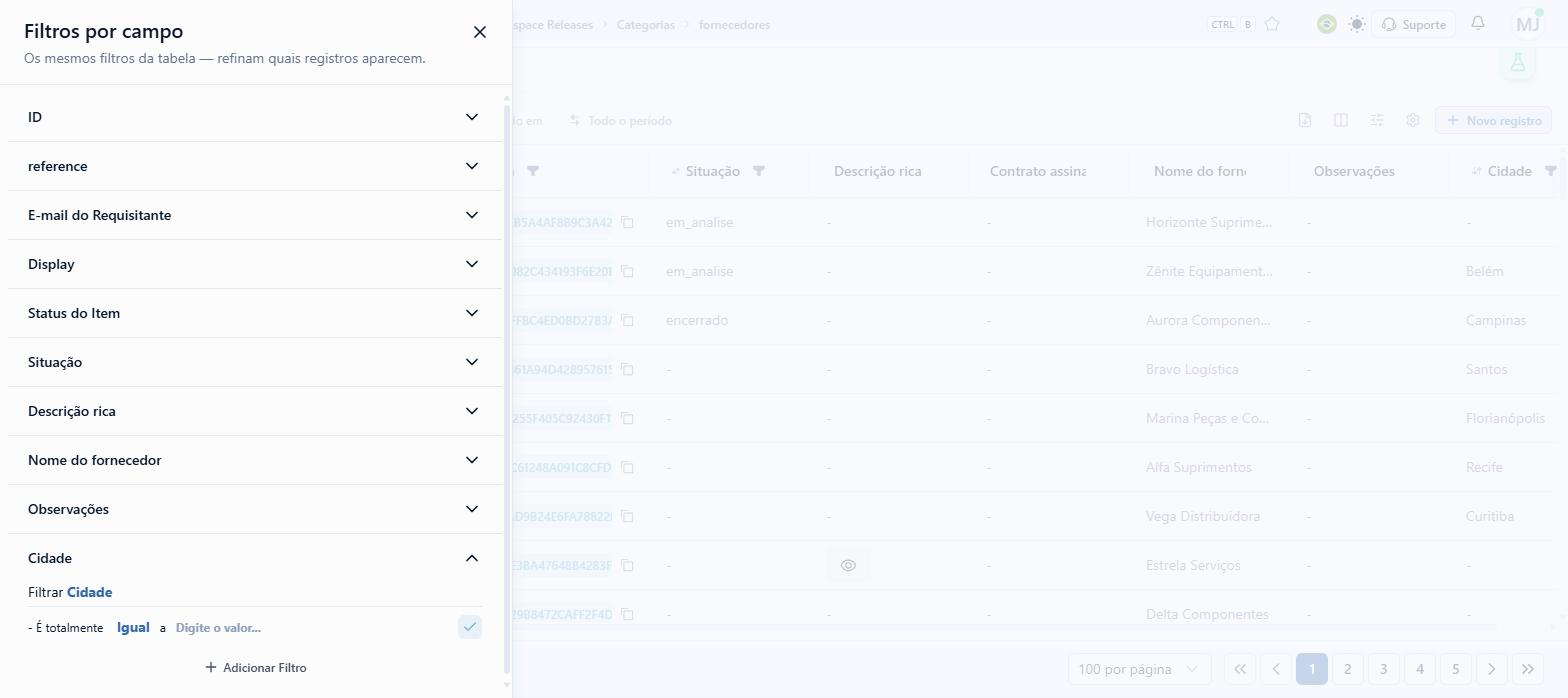The image size is (1568, 698).
Task: Go to next page arrow
Action: click(x=1492, y=669)
